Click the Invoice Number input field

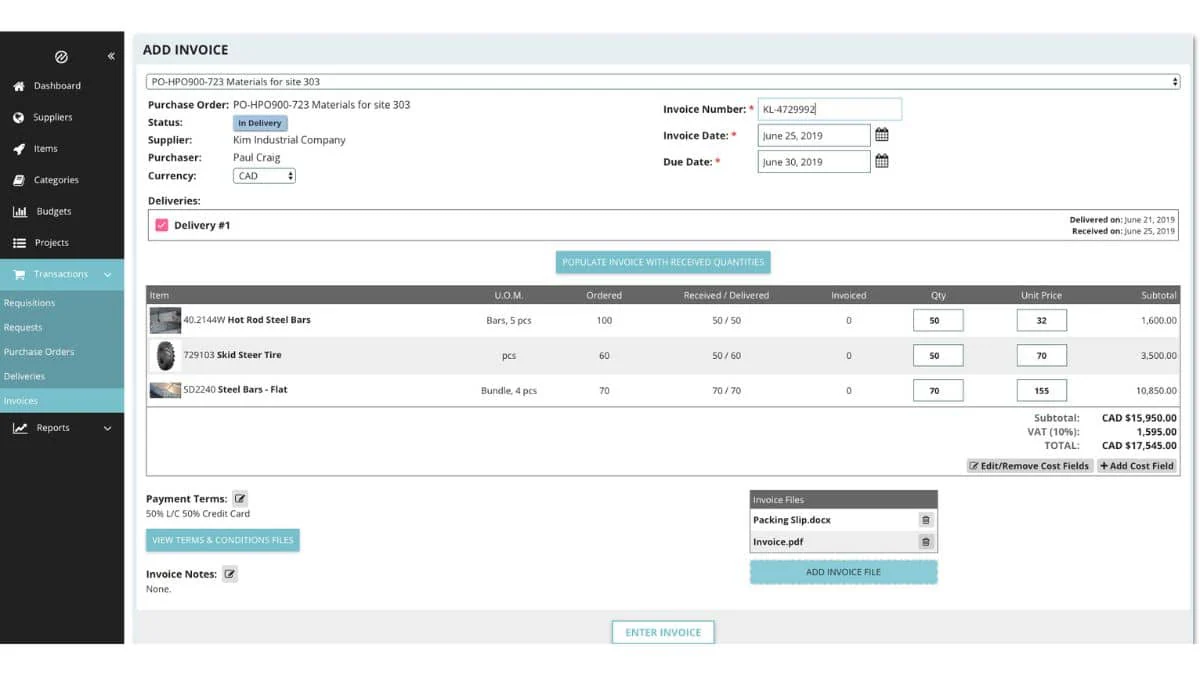(x=830, y=109)
